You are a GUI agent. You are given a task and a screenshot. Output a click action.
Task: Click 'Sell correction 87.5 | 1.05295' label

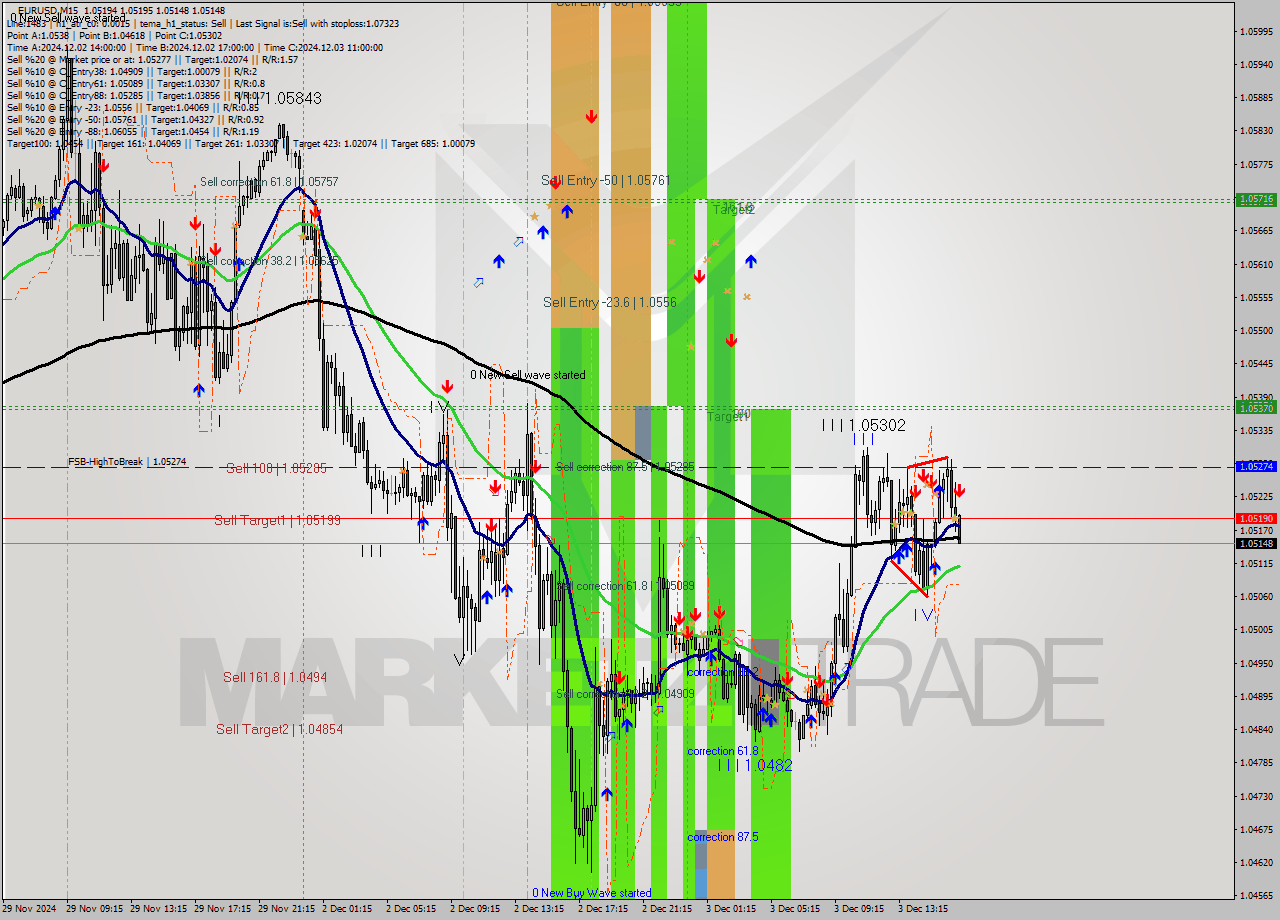625,467
